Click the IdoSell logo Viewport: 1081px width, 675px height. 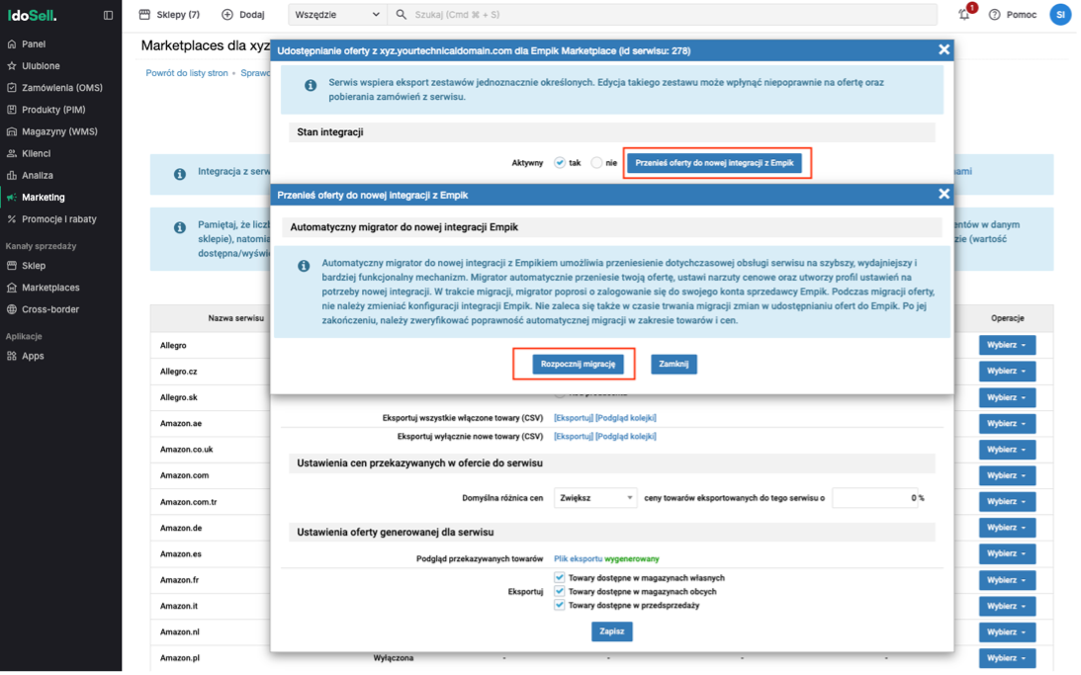click(x=32, y=14)
